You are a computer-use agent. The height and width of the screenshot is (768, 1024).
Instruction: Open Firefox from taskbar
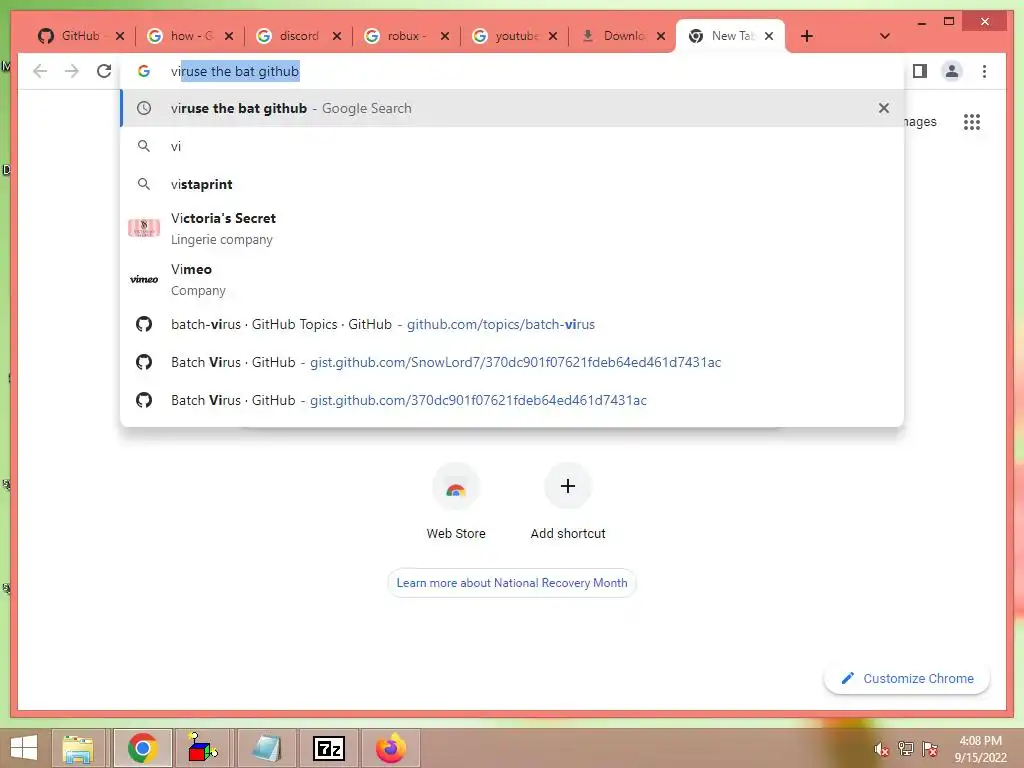point(391,748)
